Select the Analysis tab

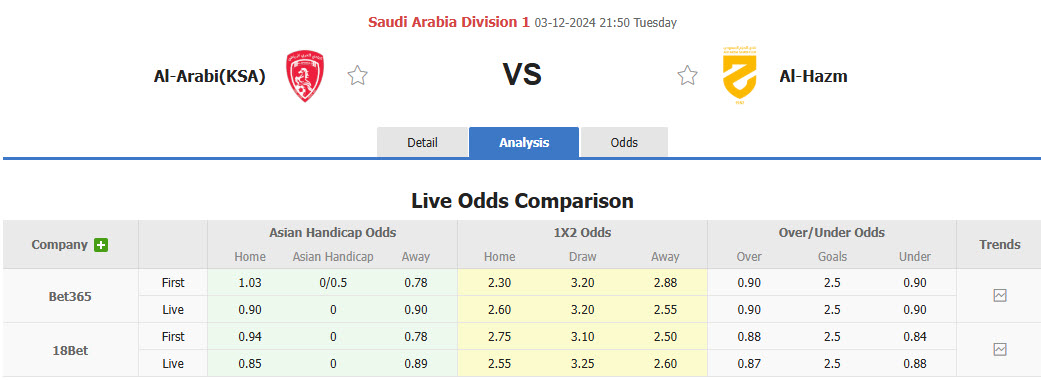(524, 142)
